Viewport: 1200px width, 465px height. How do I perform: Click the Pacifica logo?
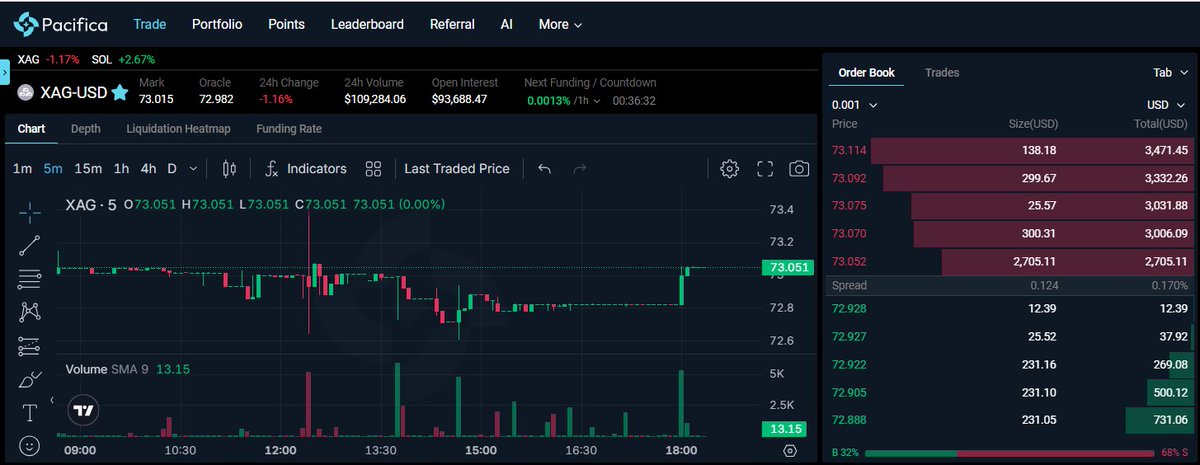(x=61, y=24)
